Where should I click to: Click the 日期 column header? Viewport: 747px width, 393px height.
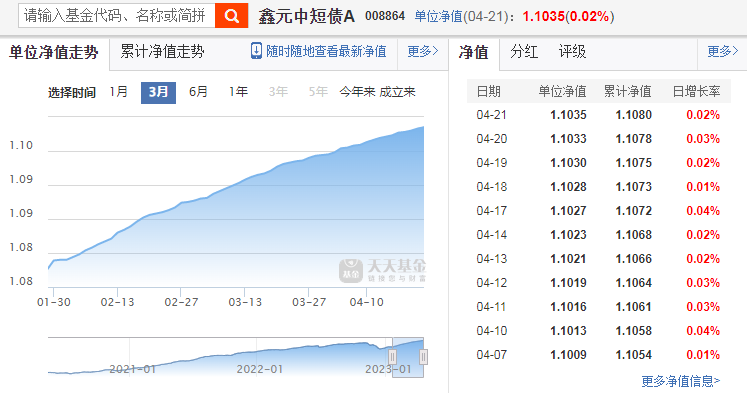tap(488, 91)
